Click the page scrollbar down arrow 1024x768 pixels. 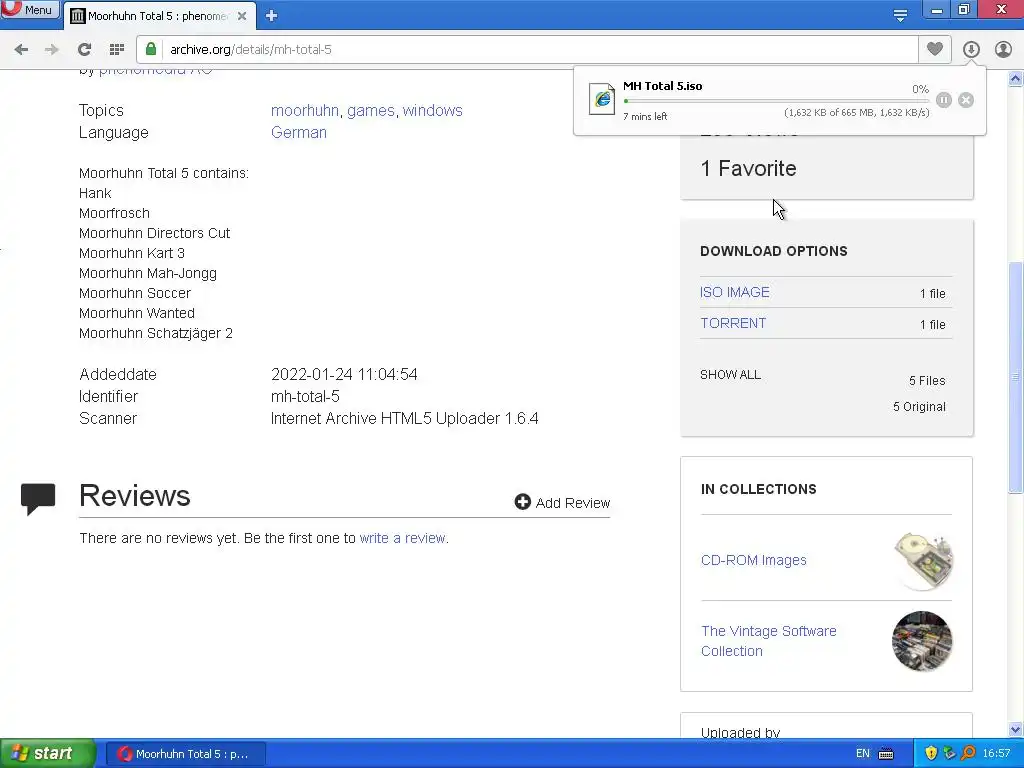point(1015,729)
